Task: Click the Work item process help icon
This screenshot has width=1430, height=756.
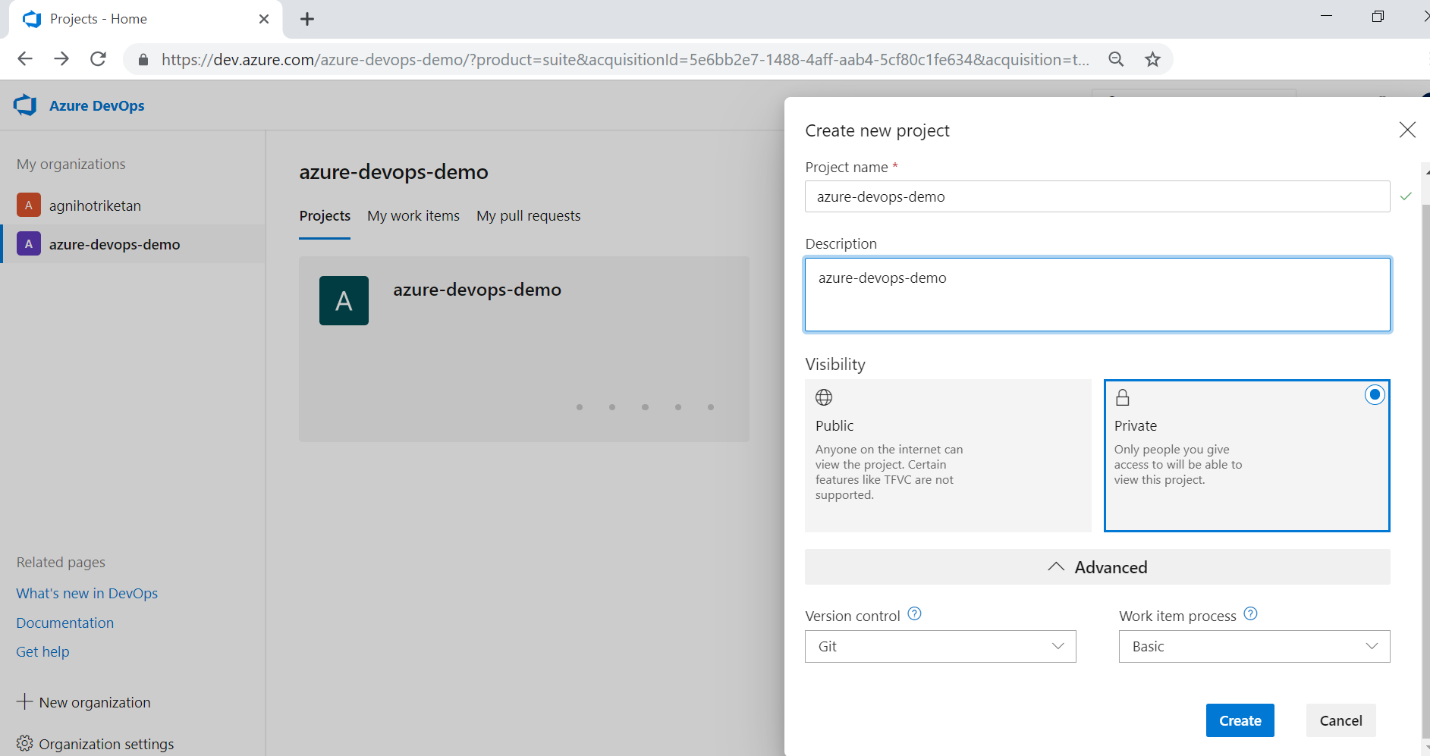Action: [1250, 613]
